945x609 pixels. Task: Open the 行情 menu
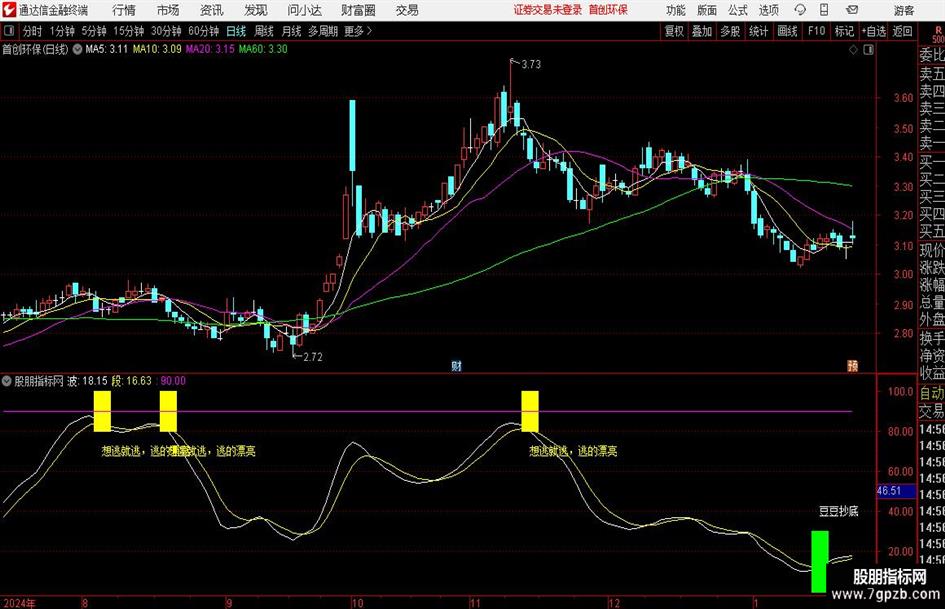[124, 10]
